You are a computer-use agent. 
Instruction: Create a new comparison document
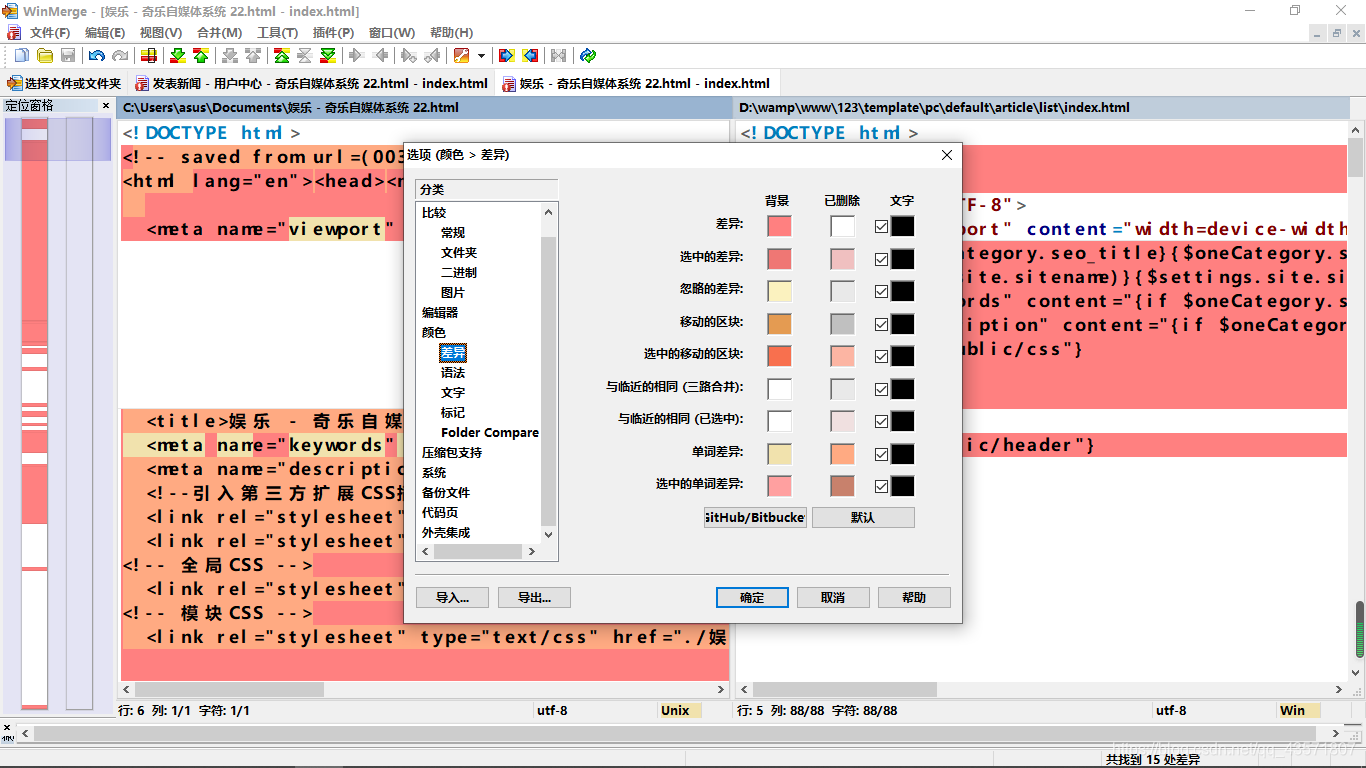[x=21, y=56]
